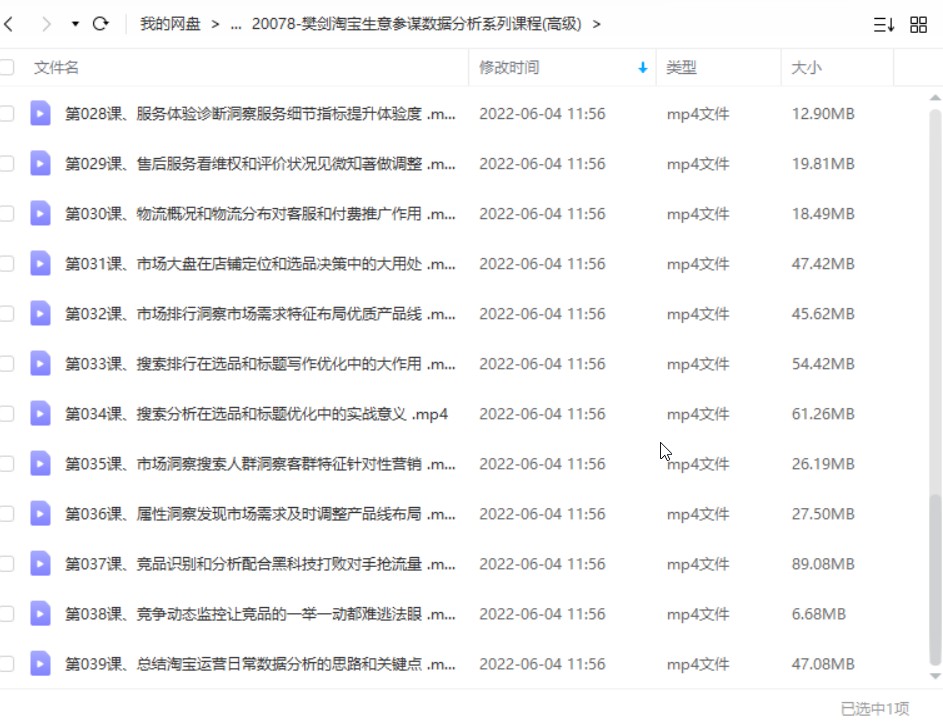Open the navigation history dropdown arrow
Viewport: 943px width, 725px height.
75,24
